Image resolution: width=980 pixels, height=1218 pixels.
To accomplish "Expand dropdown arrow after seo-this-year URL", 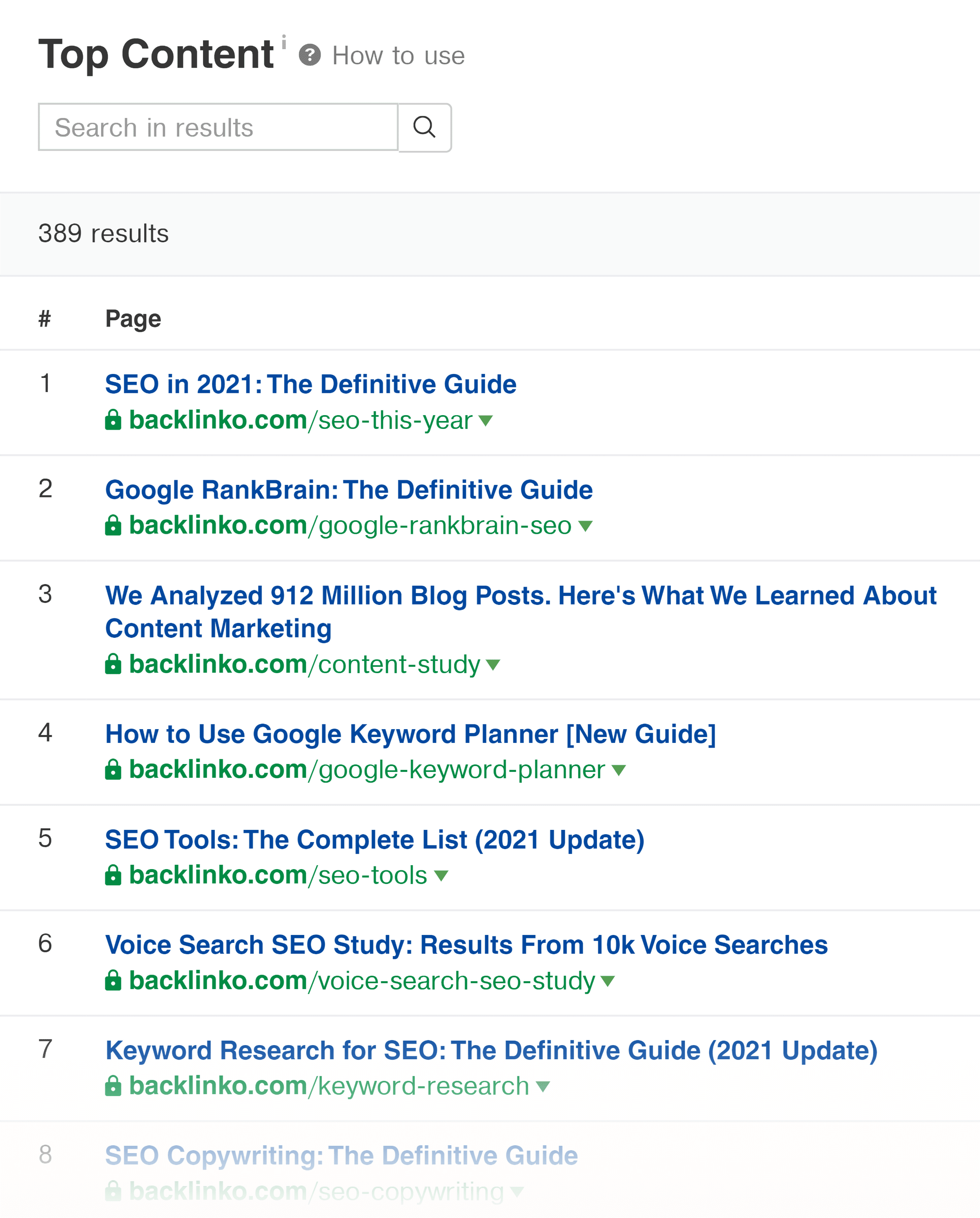I will click(485, 421).
